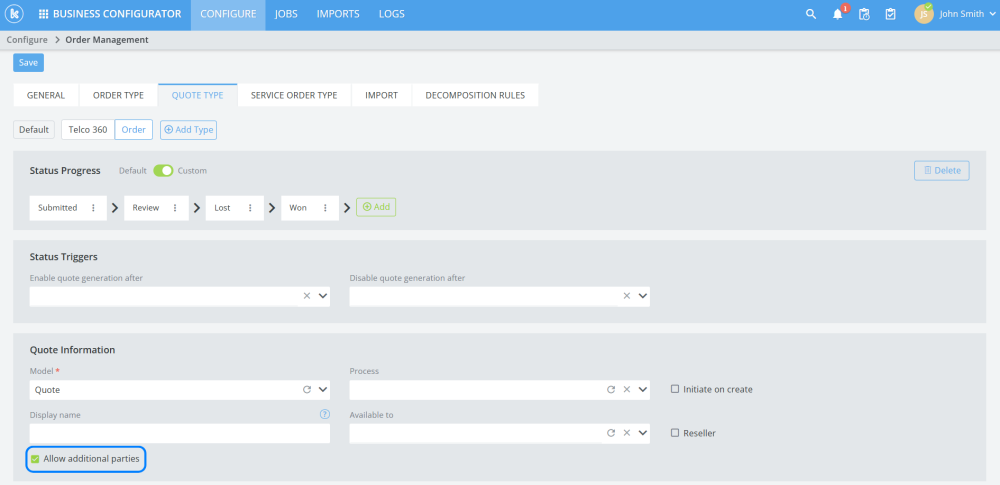This screenshot has width=1000, height=485.
Task: Clear the Available to field value
Action: click(626, 433)
